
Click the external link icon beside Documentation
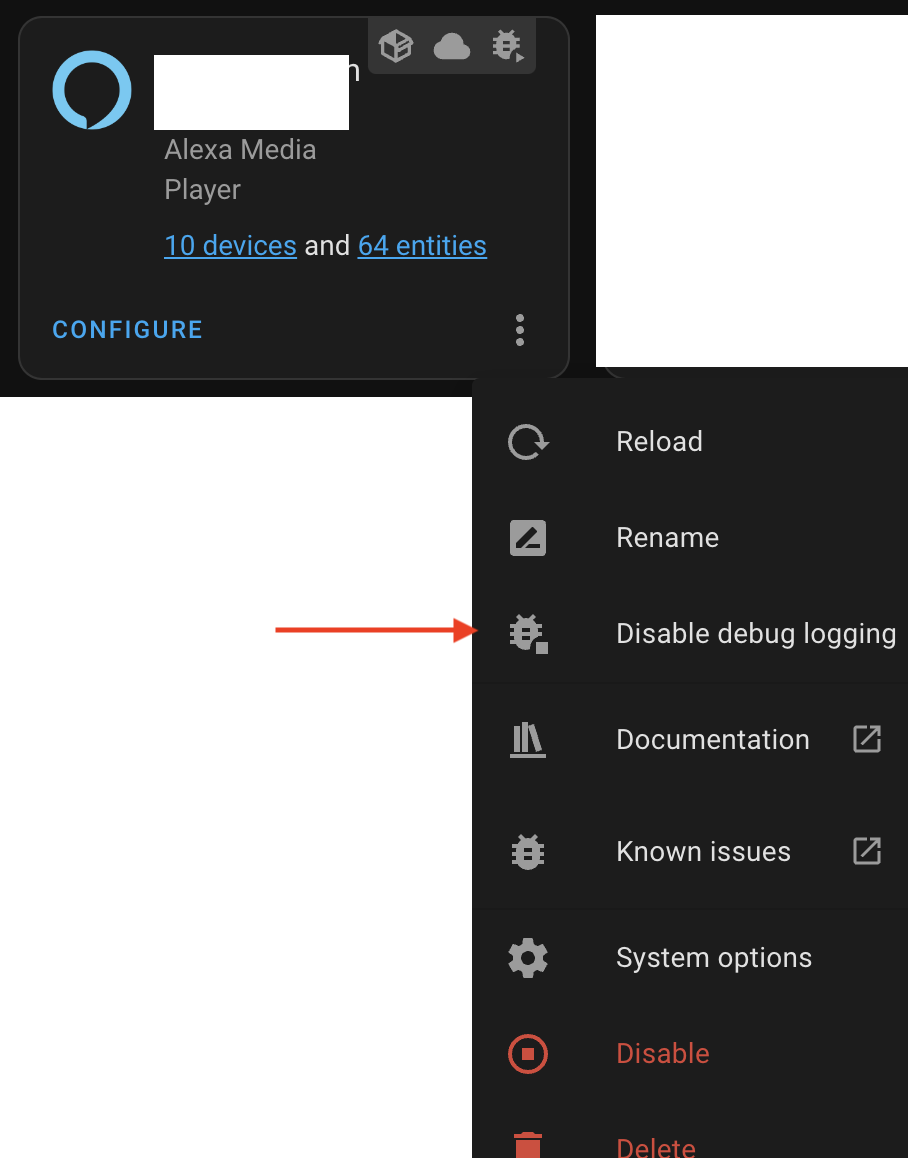tap(867, 740)
